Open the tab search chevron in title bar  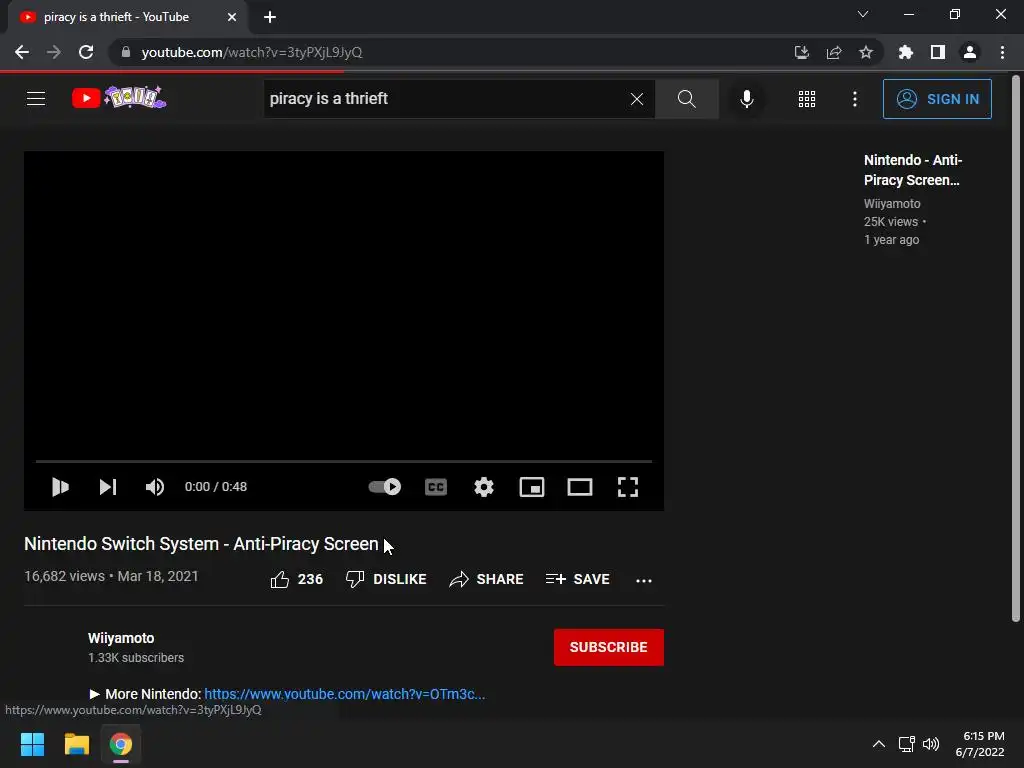point(863,14)
